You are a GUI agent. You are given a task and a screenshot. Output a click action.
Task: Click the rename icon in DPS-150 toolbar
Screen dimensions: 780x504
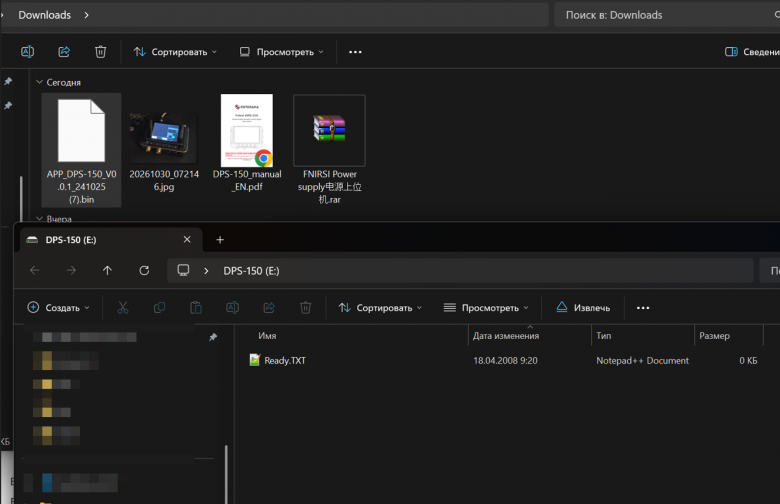(x=232, y=307)
